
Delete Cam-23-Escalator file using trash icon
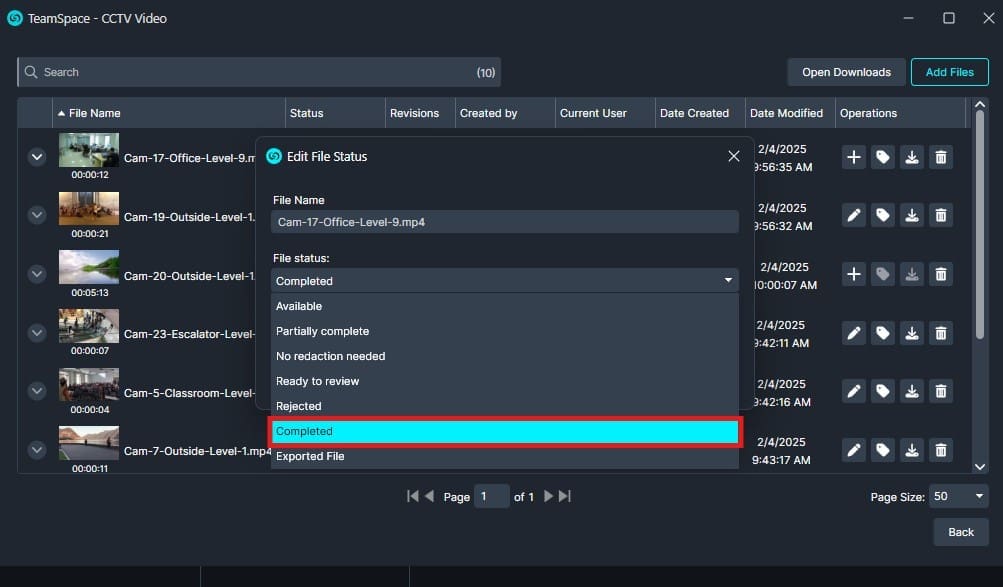point(940,333)
